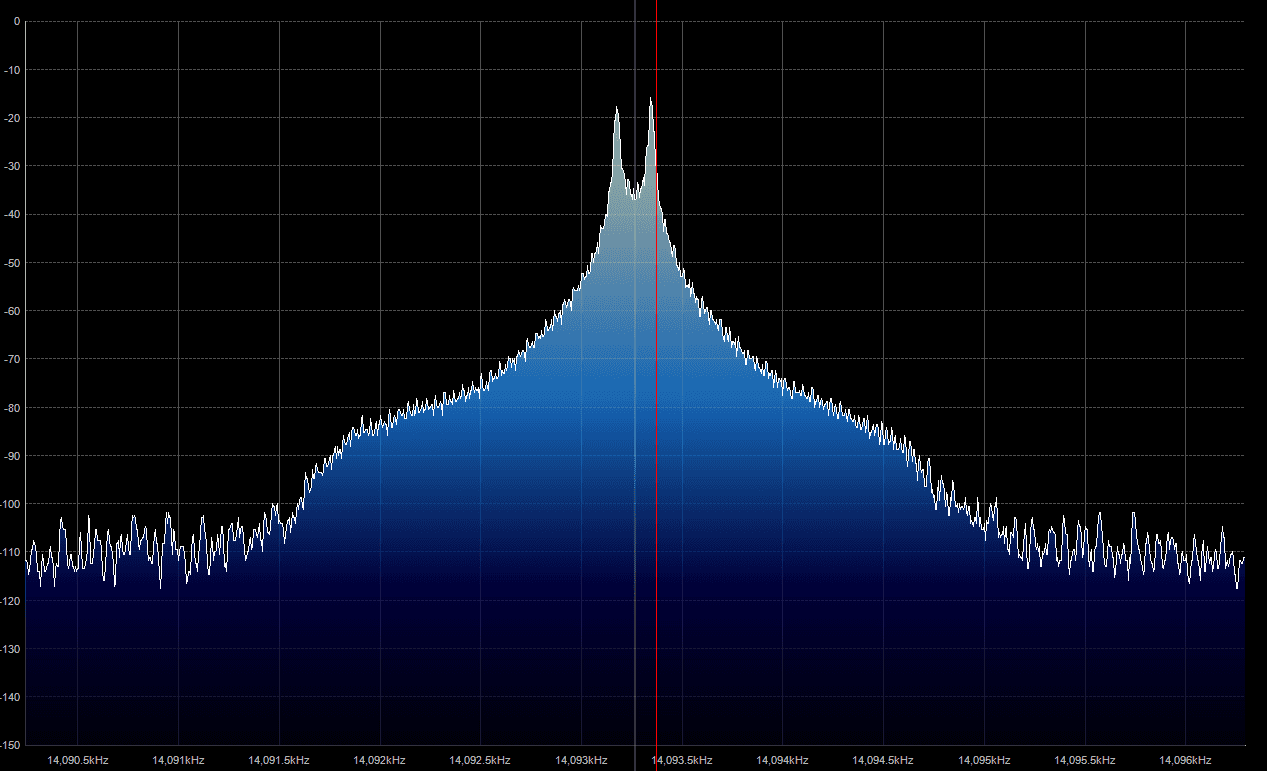This screenshot has height=773, width=1267.
Task: Click the 14,093.5kHz frequency label
Action: click(x=683, y=760)
